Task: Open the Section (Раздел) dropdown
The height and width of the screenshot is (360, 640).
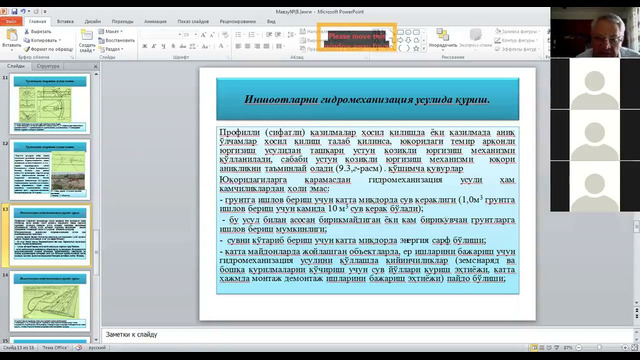Action: pos(111,49)
